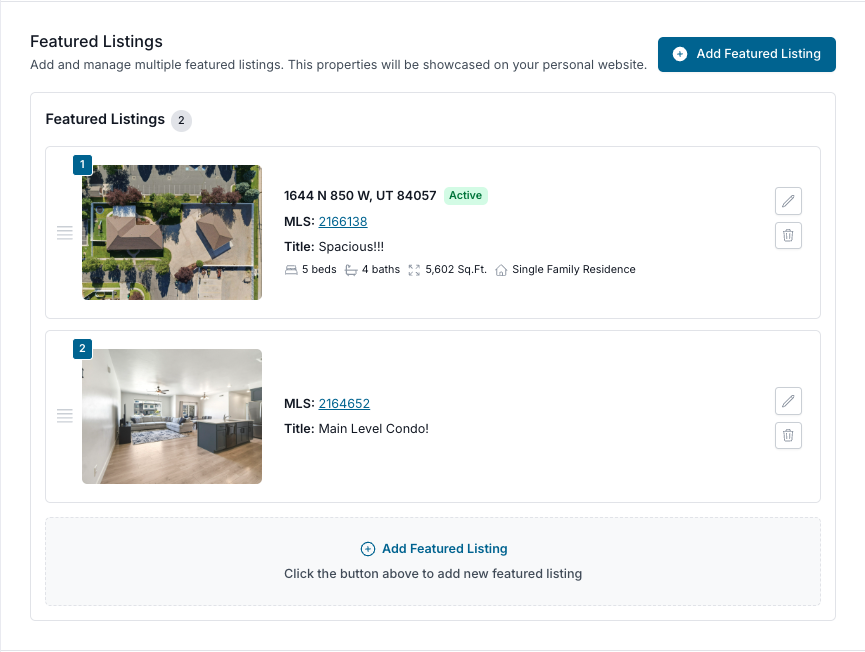Click the listings count badge 2
Screen dimensions: 865x652
(181, 120)
